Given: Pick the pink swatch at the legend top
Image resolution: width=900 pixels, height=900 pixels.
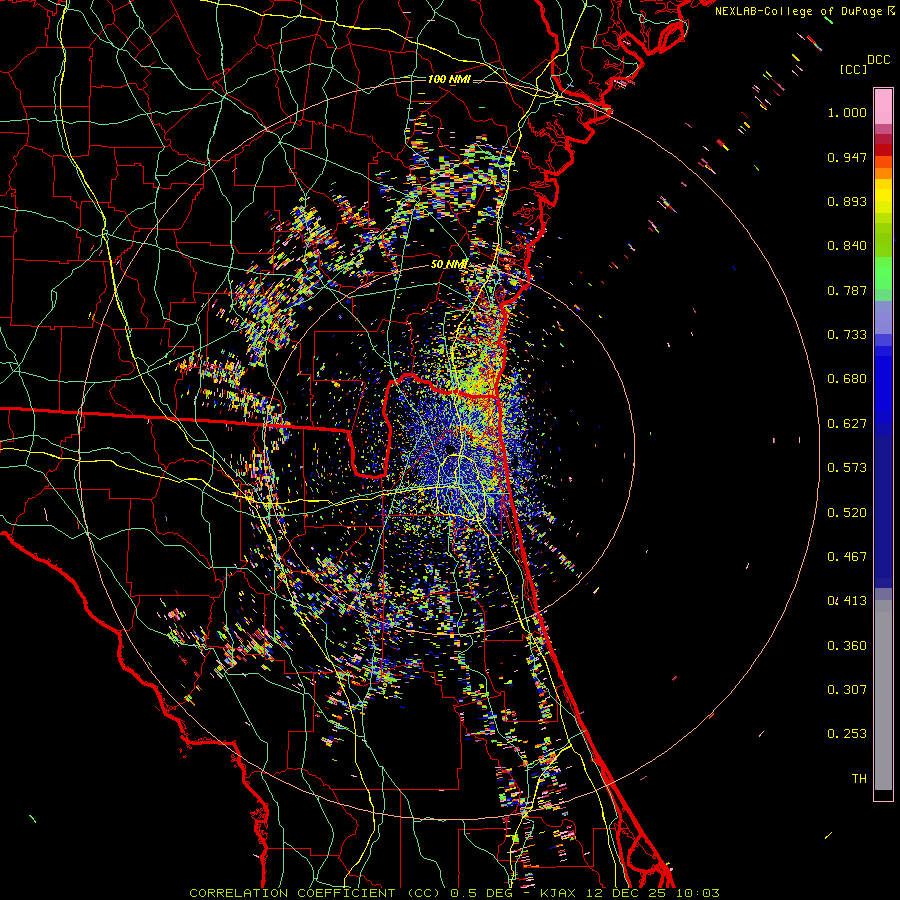Looking at the screenshot, I should [883, 106].
